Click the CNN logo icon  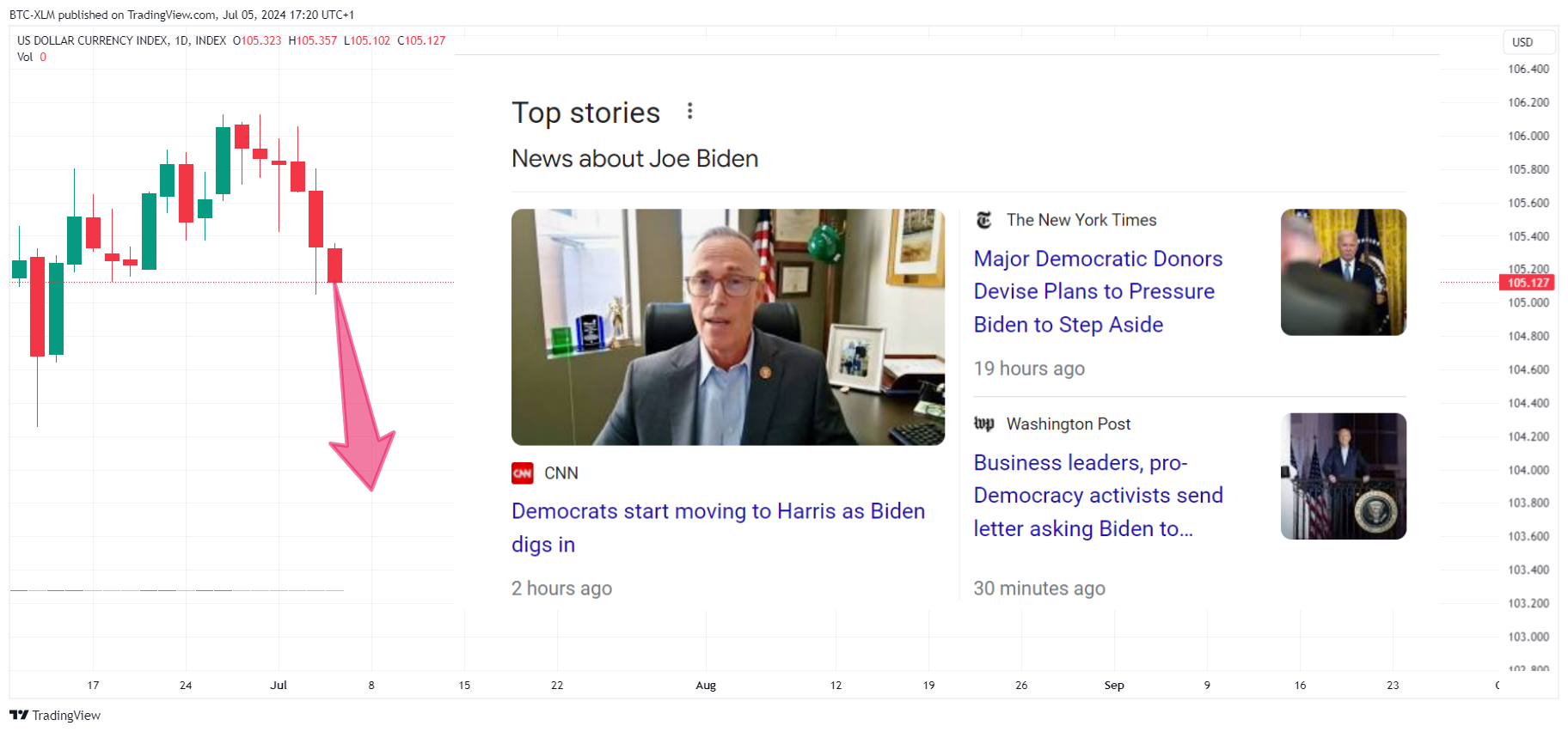tap(523, 473)
